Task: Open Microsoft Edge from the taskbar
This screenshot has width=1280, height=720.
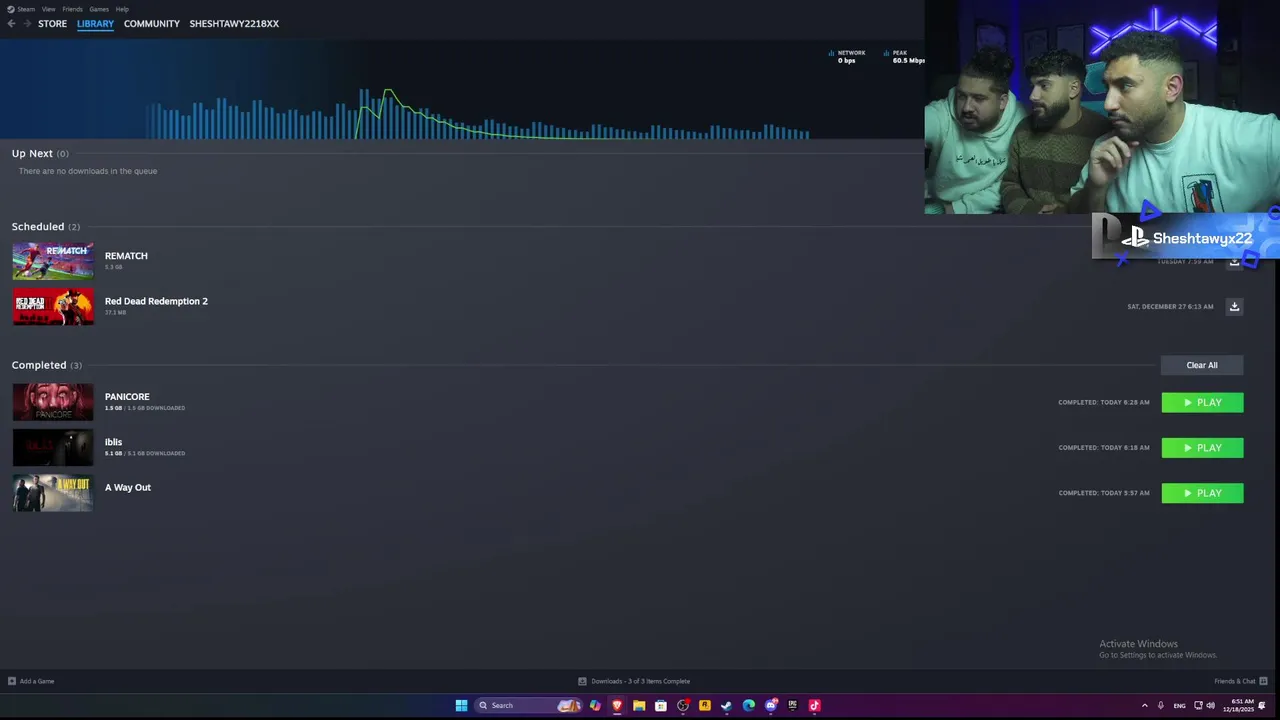Action: [x=749, y=705]
